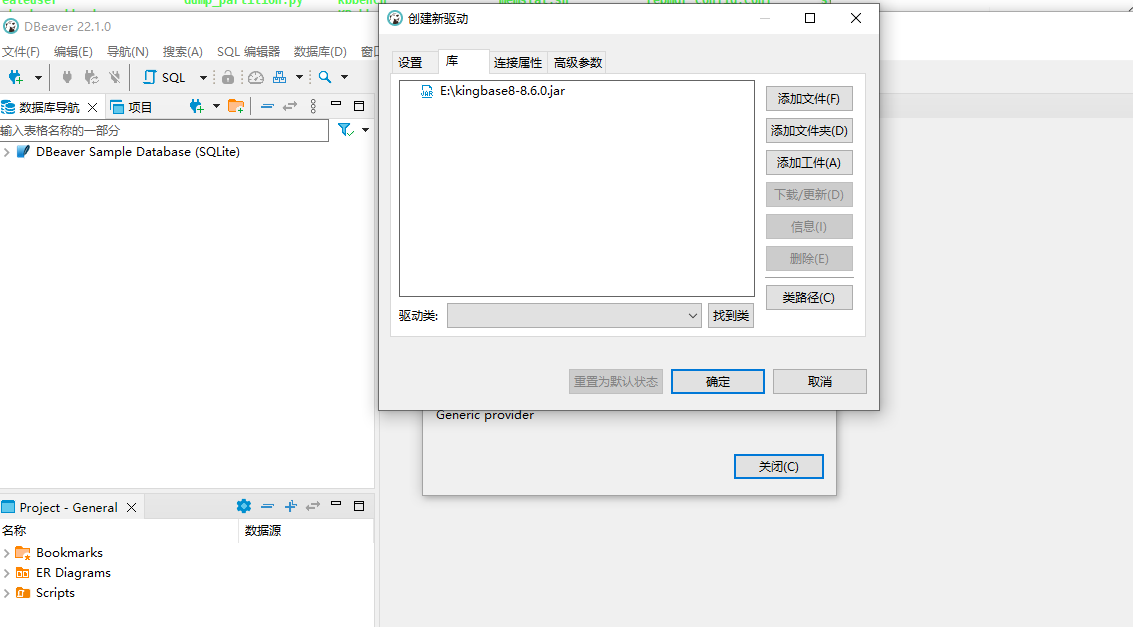Image resolution: width=1133 pixels, height=627 pixels.
Task: Open the new connection type dropdown arrow
Action: tap(38, 77)
